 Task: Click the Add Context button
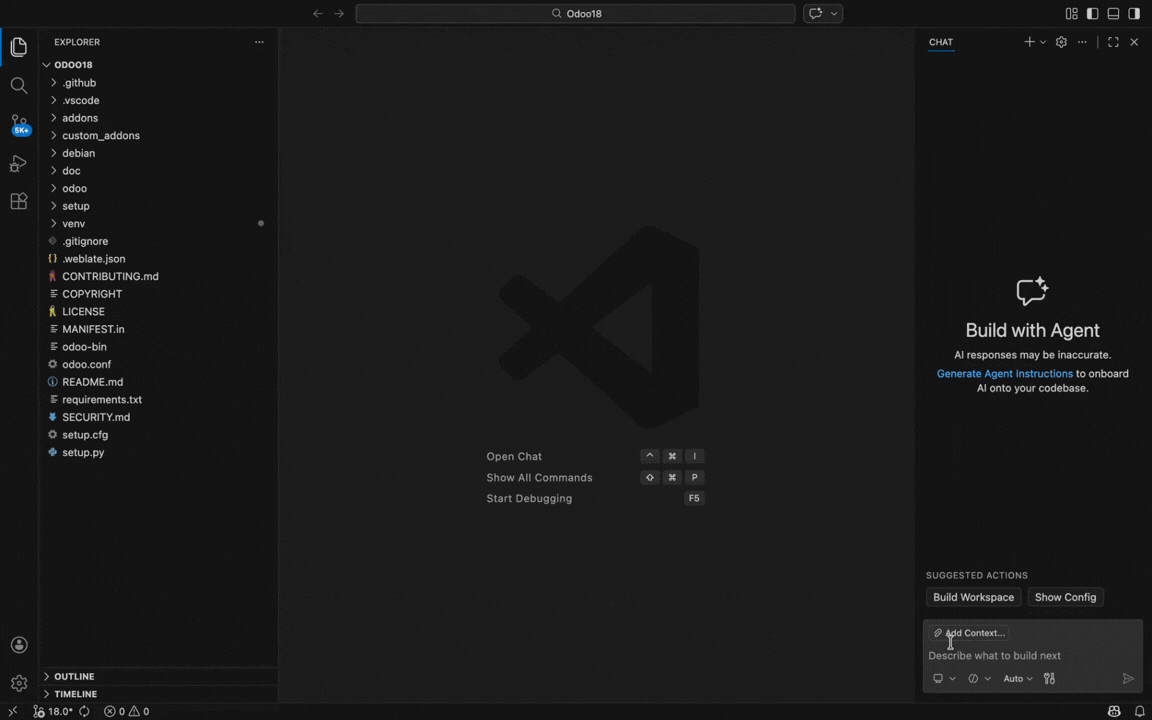coord(968,633)
